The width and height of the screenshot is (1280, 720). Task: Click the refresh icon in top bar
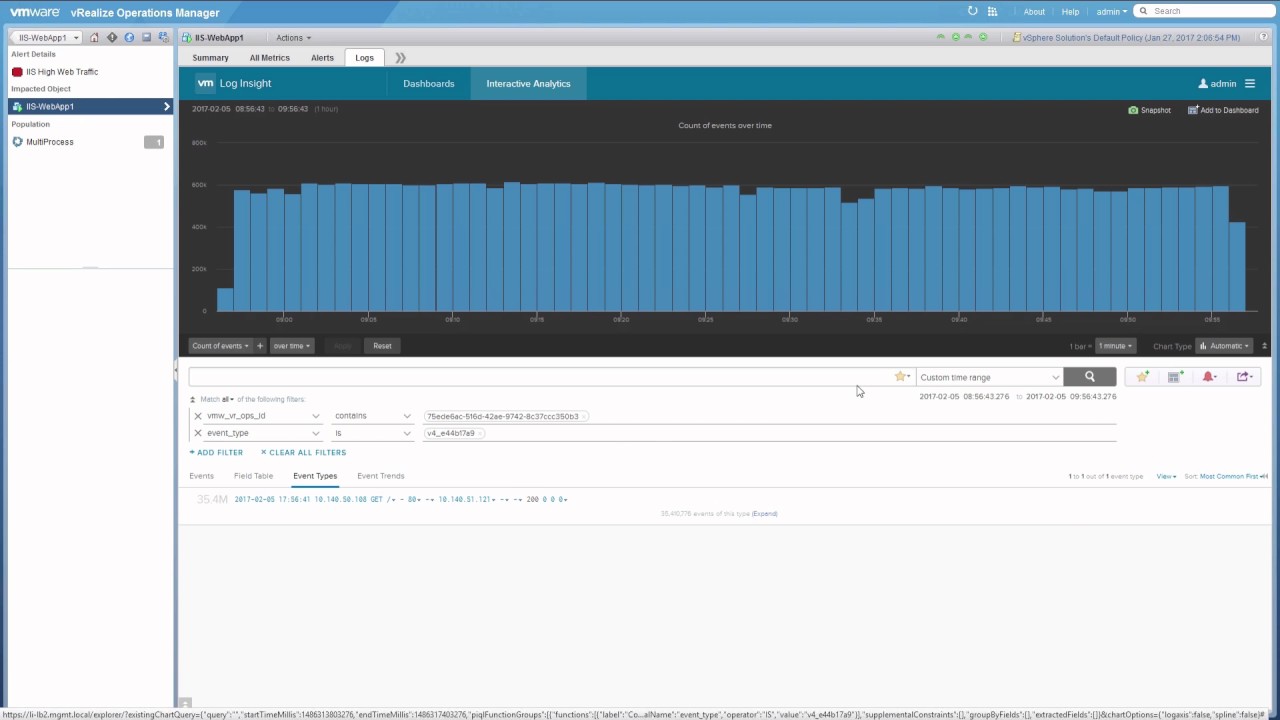[972, 11]
